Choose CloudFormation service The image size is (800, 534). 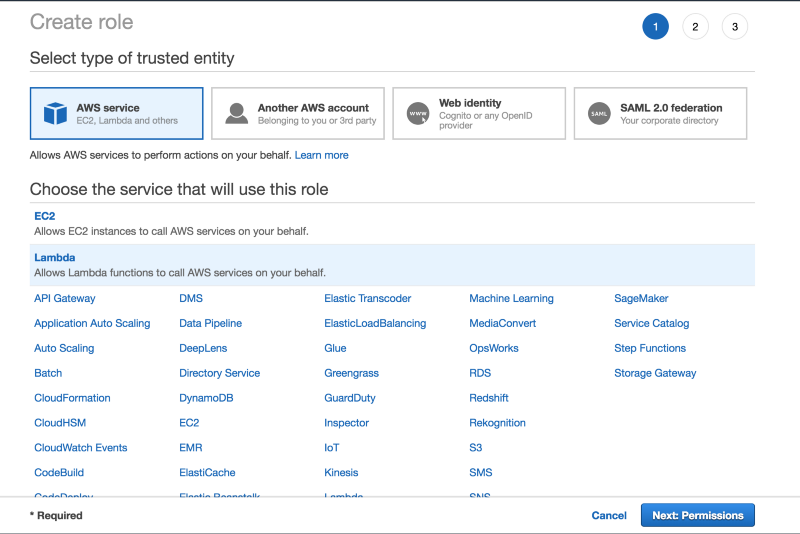click(72, 398)
